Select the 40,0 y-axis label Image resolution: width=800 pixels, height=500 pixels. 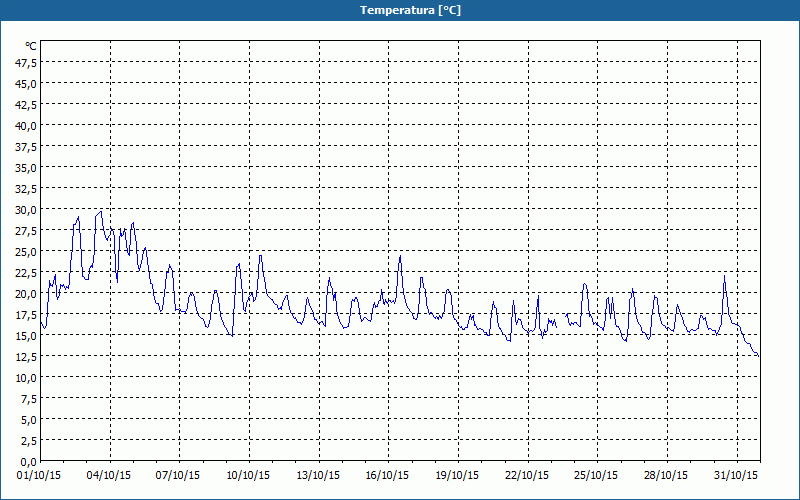pos(27,126)
